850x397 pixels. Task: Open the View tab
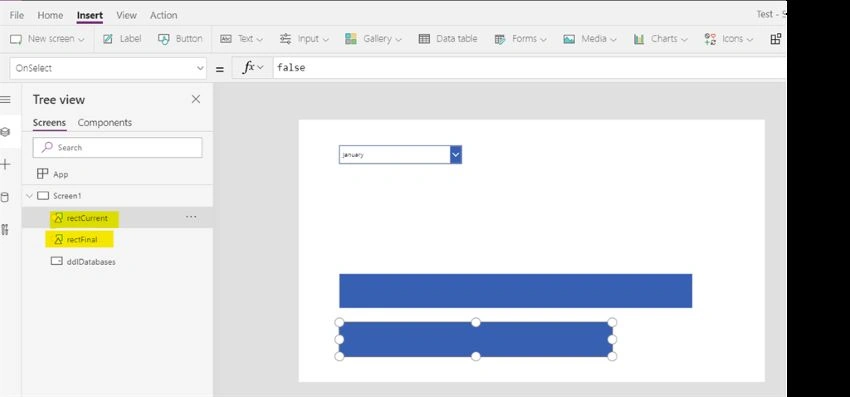(x=126, y=15)
